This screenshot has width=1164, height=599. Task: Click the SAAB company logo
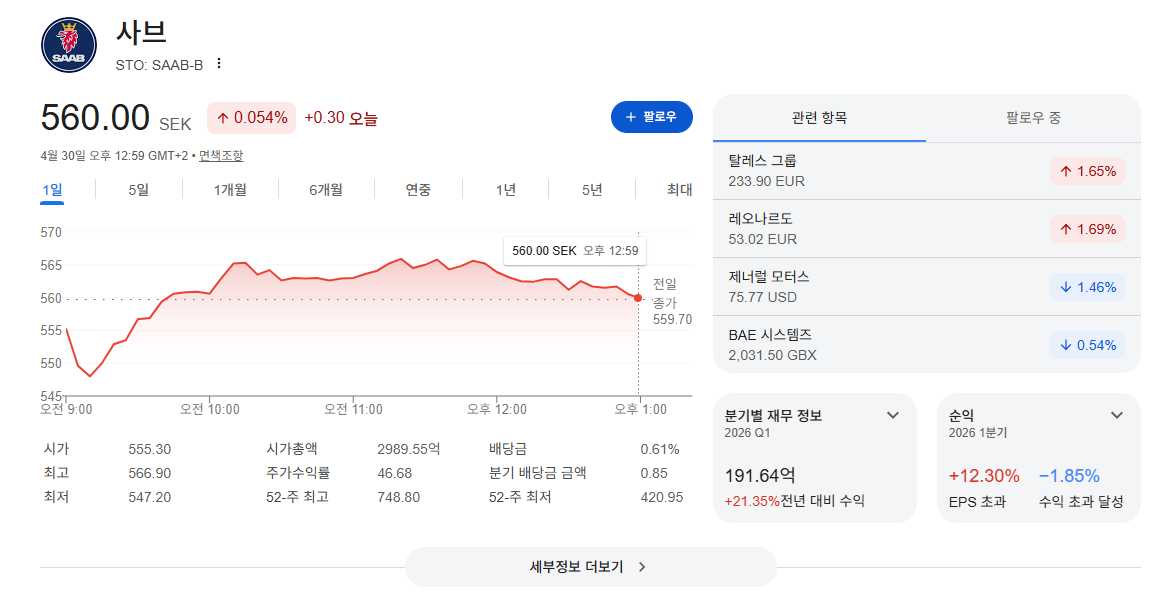(69, 45)
